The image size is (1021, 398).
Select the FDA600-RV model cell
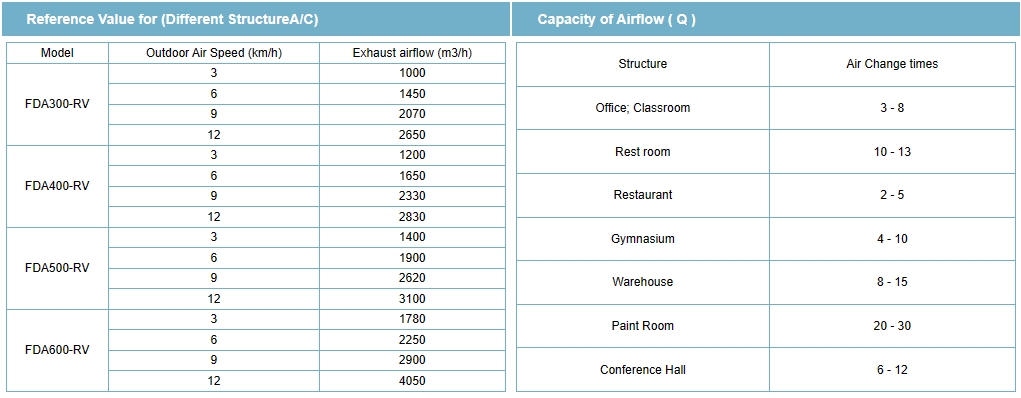click(x=57, y=350)
